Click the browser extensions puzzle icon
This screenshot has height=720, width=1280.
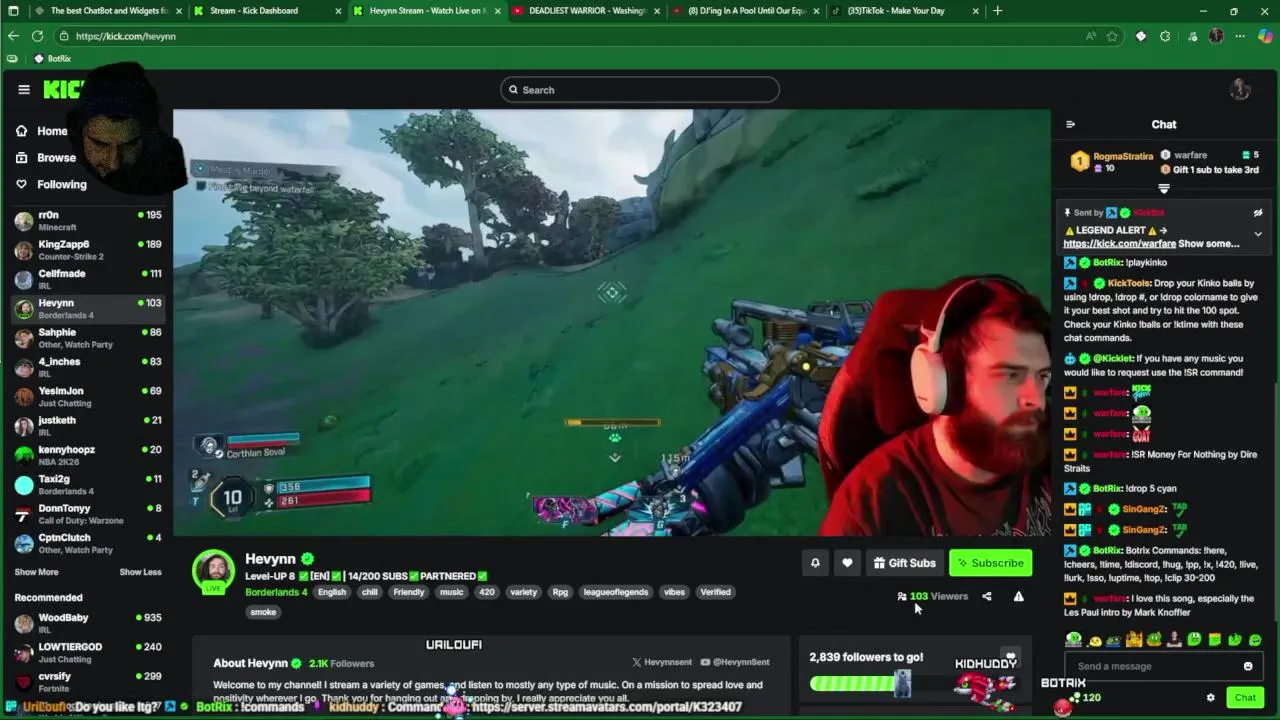1165,36
